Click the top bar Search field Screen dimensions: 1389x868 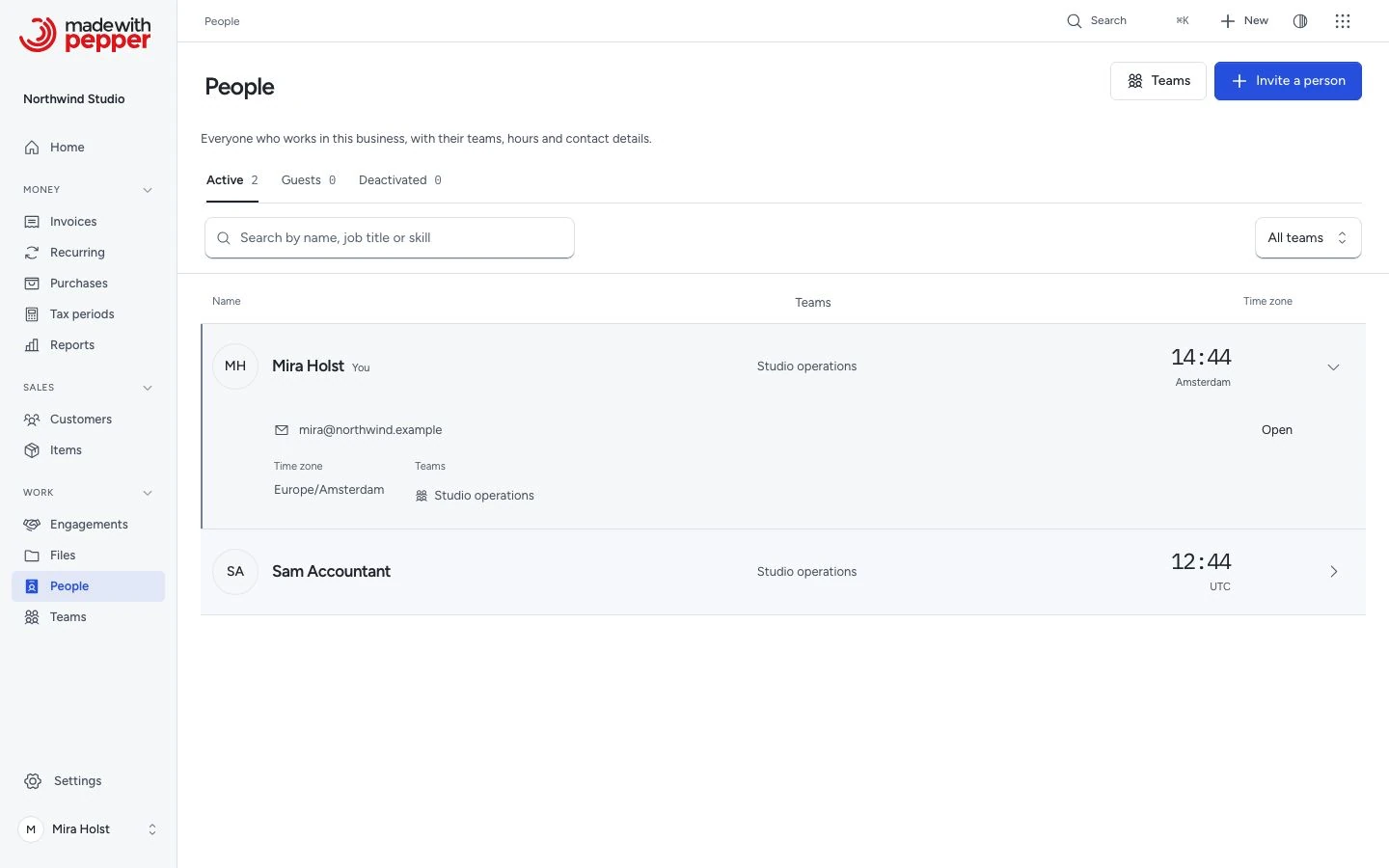click(1129, 21)
